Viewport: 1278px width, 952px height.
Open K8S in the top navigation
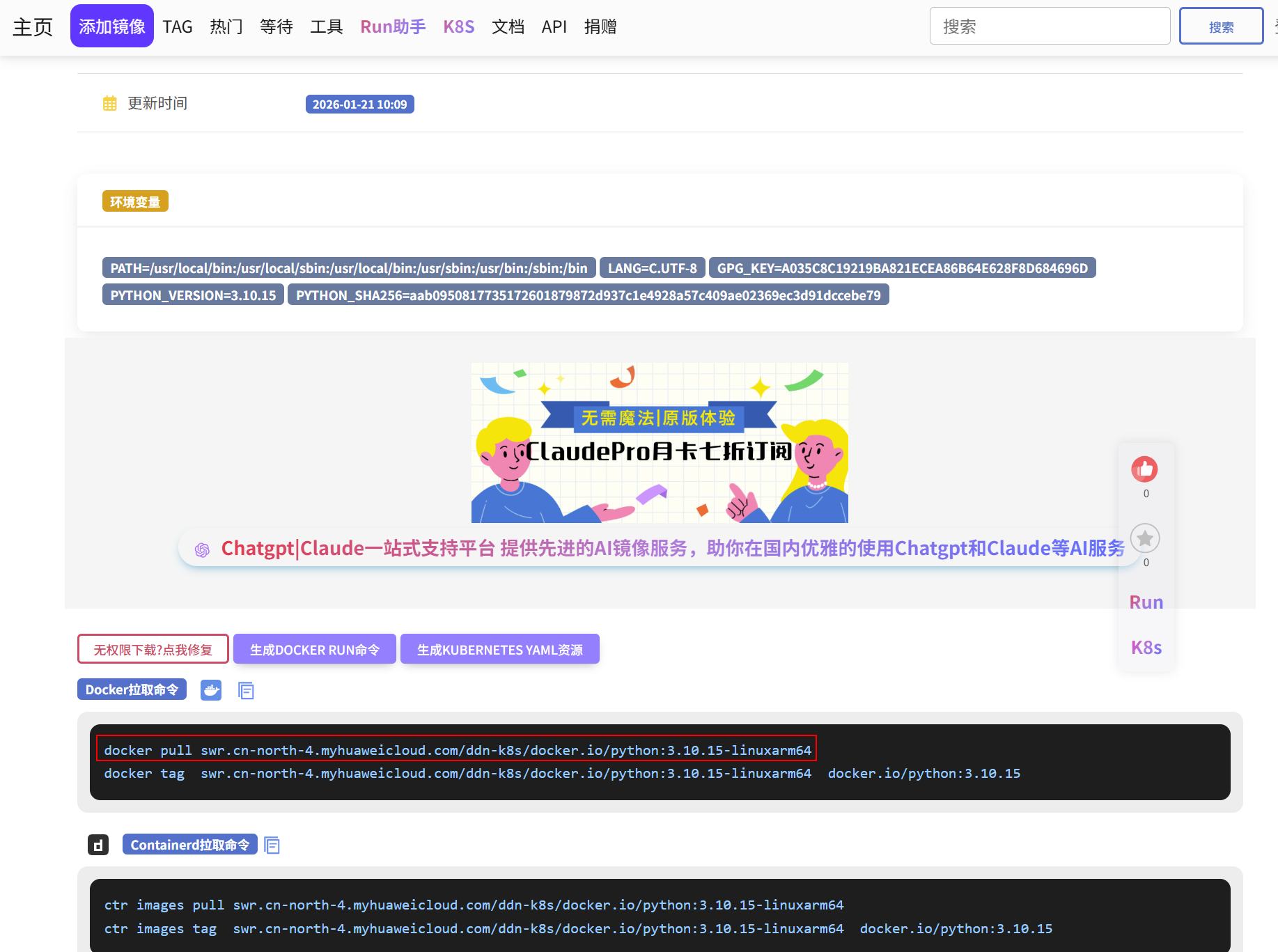click(x=459, y=27)
